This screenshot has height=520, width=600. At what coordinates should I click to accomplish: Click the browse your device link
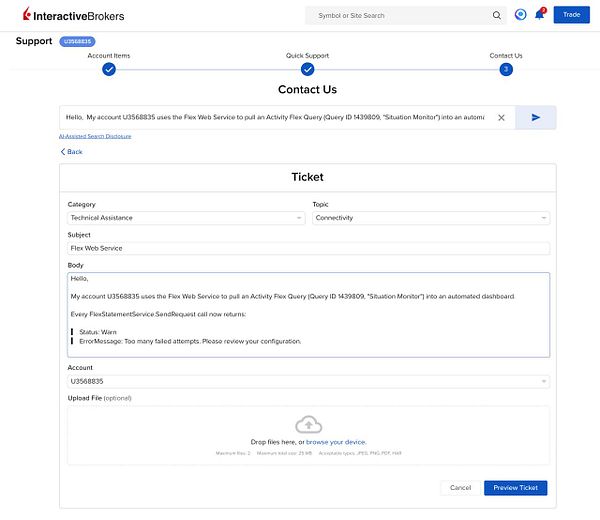point(336,442)
